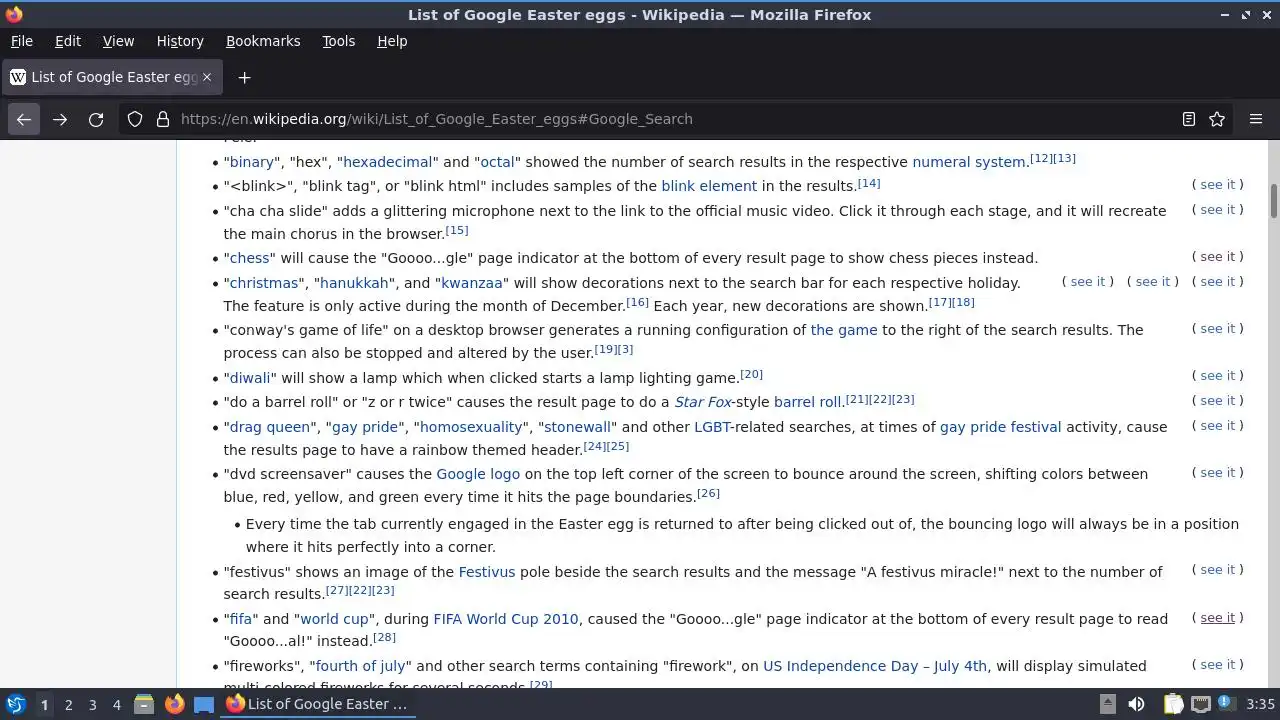Open the Firefox hamburger application menu
This screenshot has height=720, width=1280.
1256,119
